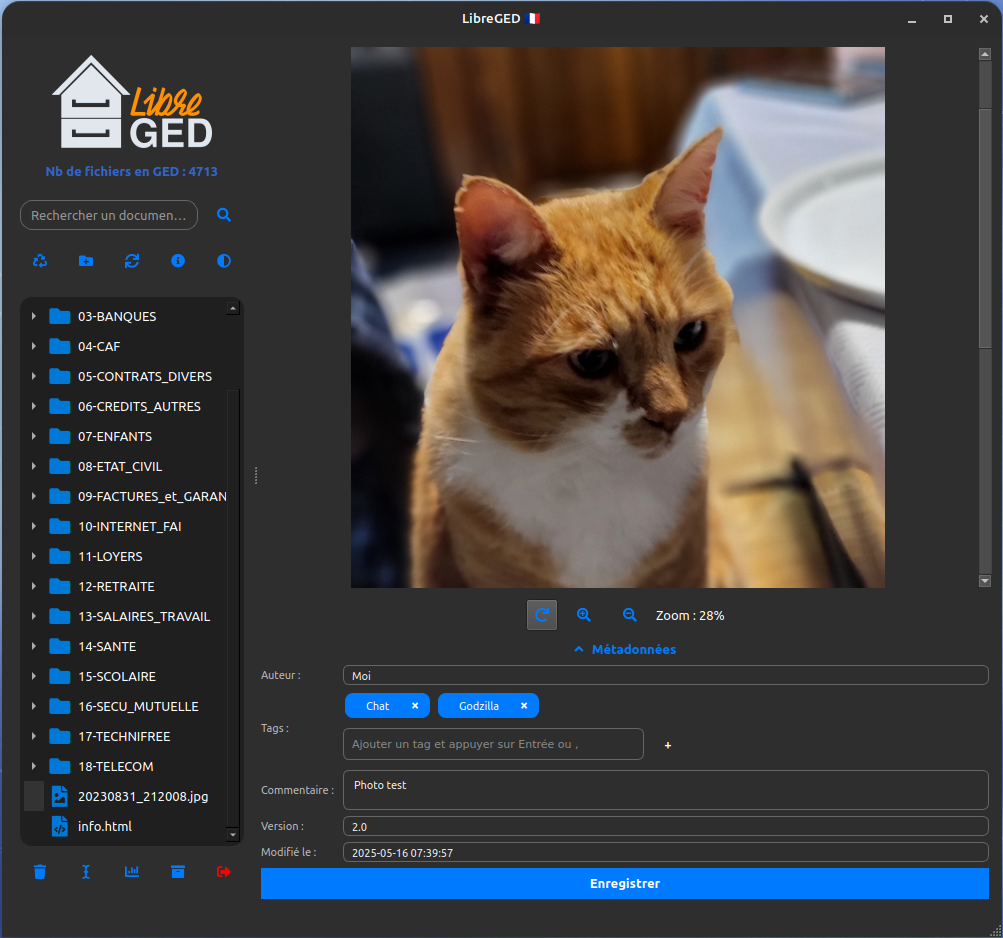
Task: Click the red logout exit icon
Action: (x=224, y=872)
